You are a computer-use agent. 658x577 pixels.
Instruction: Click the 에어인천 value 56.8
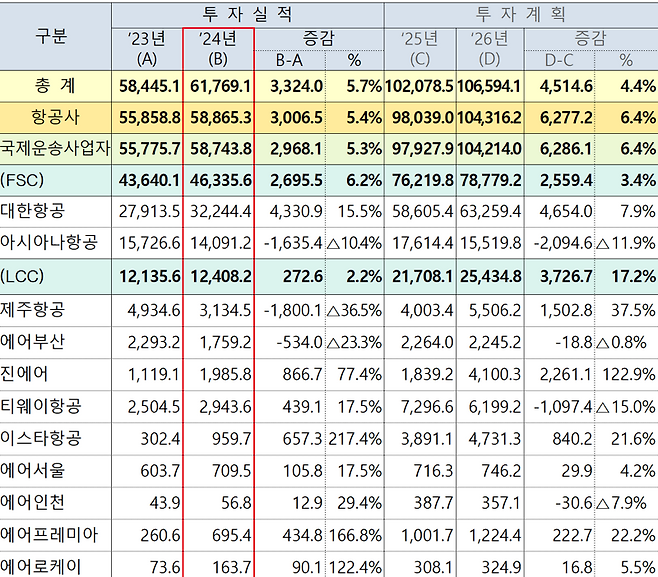(x=236, y=503)
